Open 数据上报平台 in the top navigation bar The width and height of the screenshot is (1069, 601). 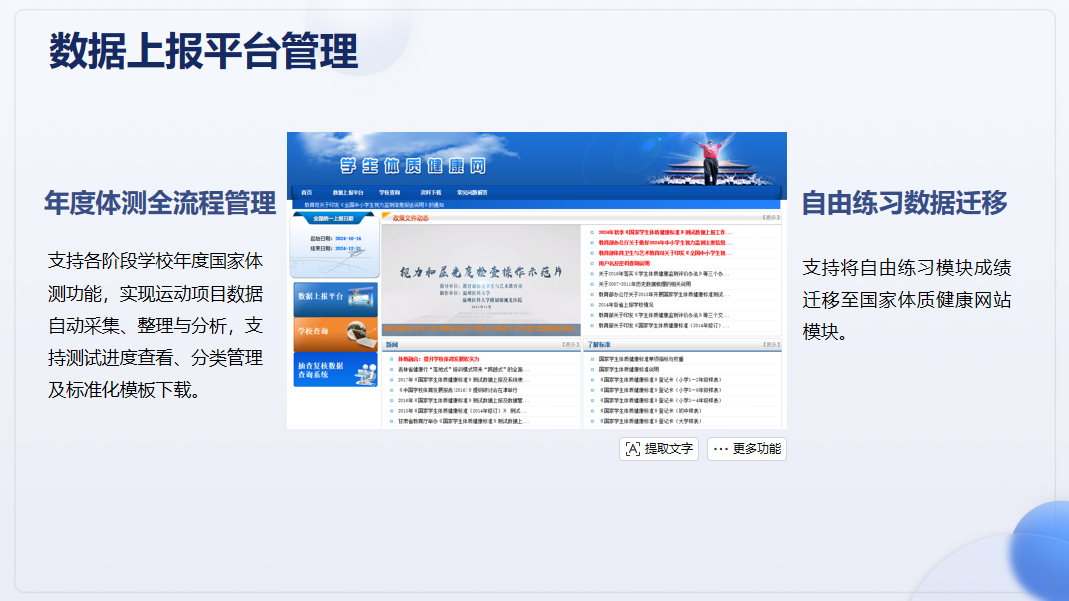click(348, 193)
